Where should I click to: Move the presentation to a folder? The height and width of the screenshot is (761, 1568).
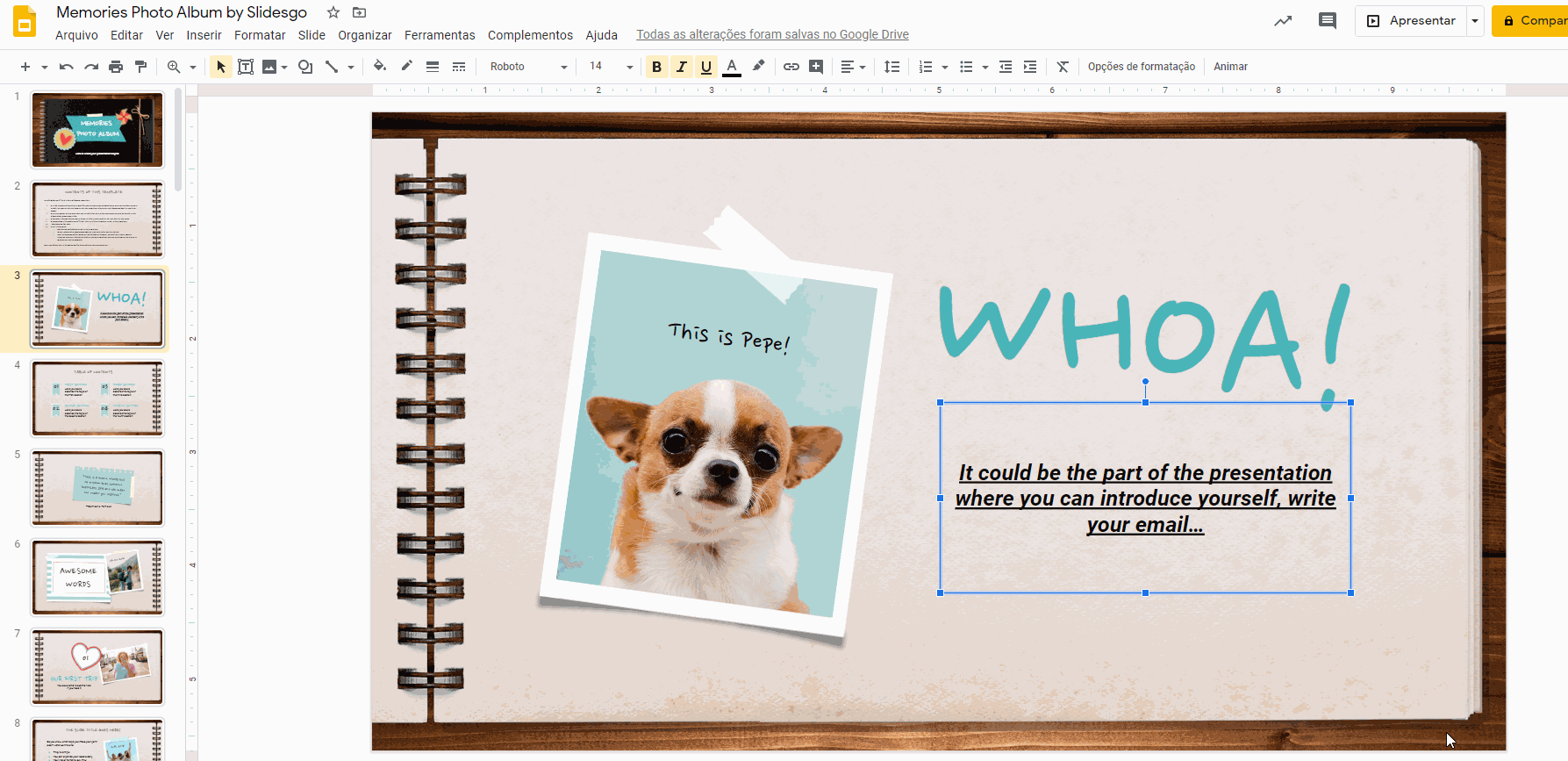pyautogui.click(x=359, y=12)
